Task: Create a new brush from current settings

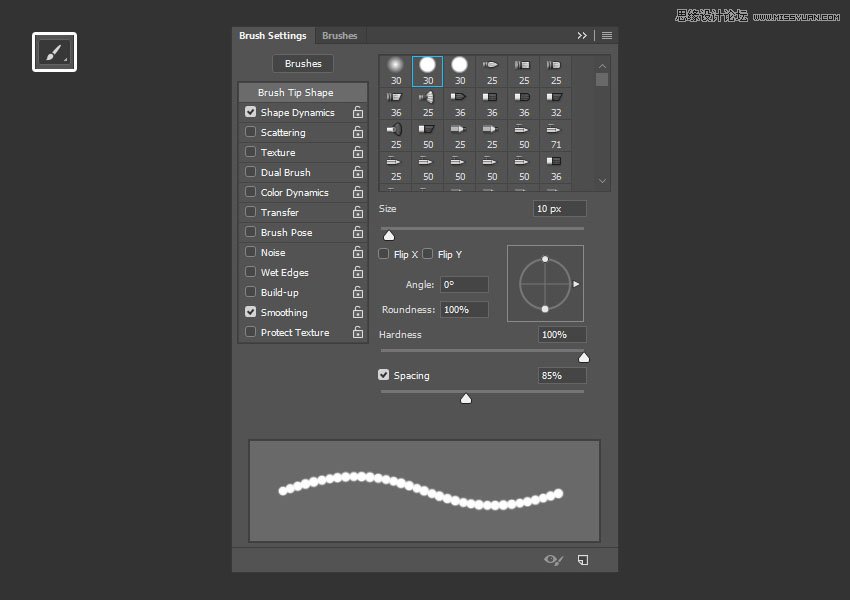Action: (x=583, y=560)
